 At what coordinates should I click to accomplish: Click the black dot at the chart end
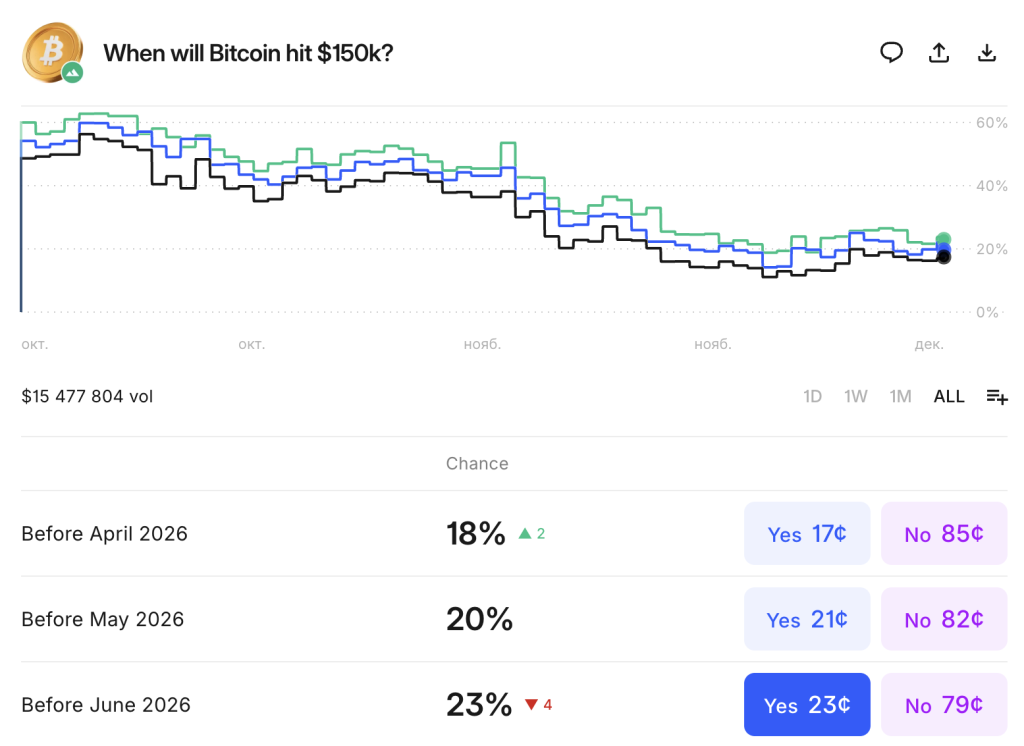pyautogui.click(x=943, y=257)
